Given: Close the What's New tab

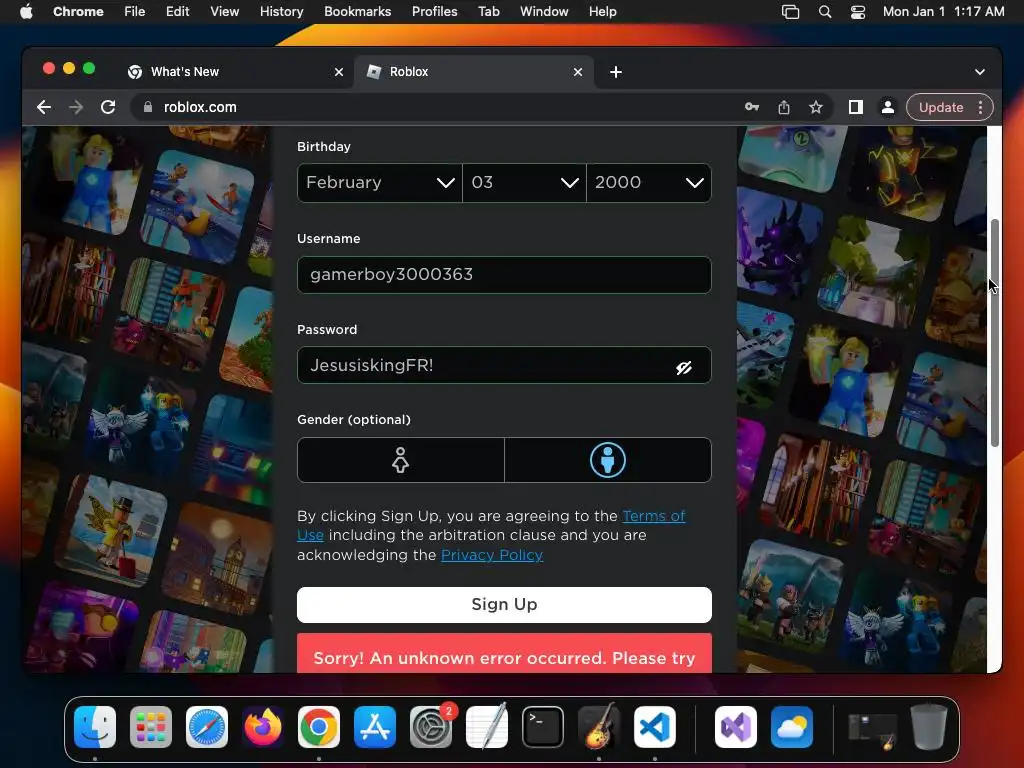Looking at the screenshot, I should pyautogui.click(x=338, y=72).
